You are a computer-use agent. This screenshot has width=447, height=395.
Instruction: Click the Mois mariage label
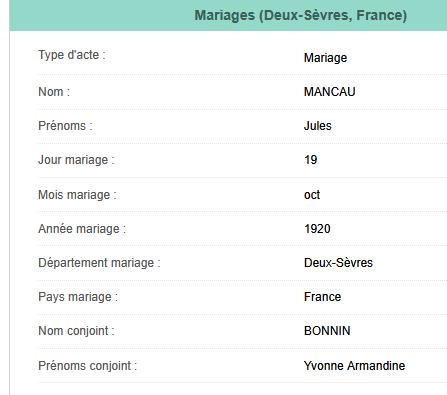pyautogui.click(x=77, y=195)
